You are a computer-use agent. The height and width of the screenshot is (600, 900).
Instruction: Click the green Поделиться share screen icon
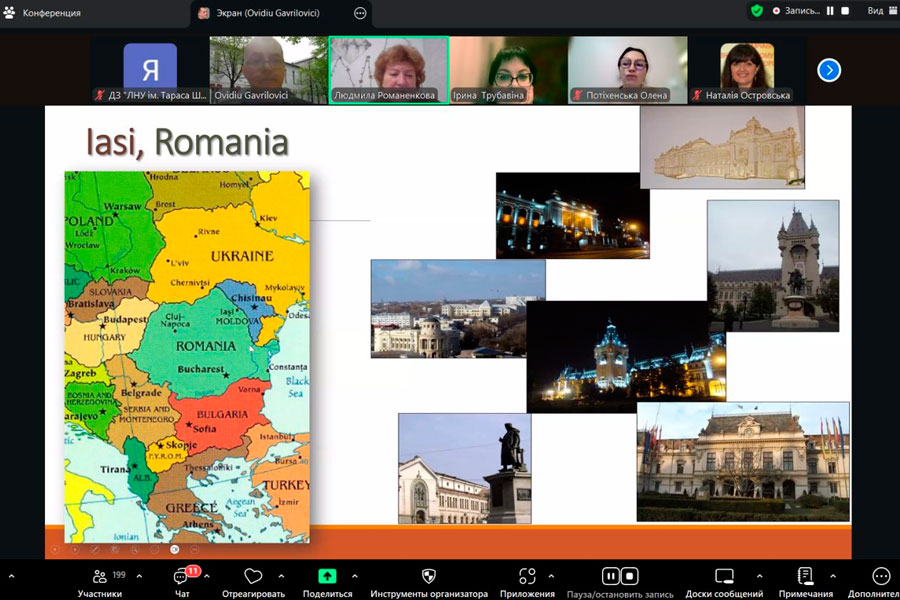(x=327, y=577)
